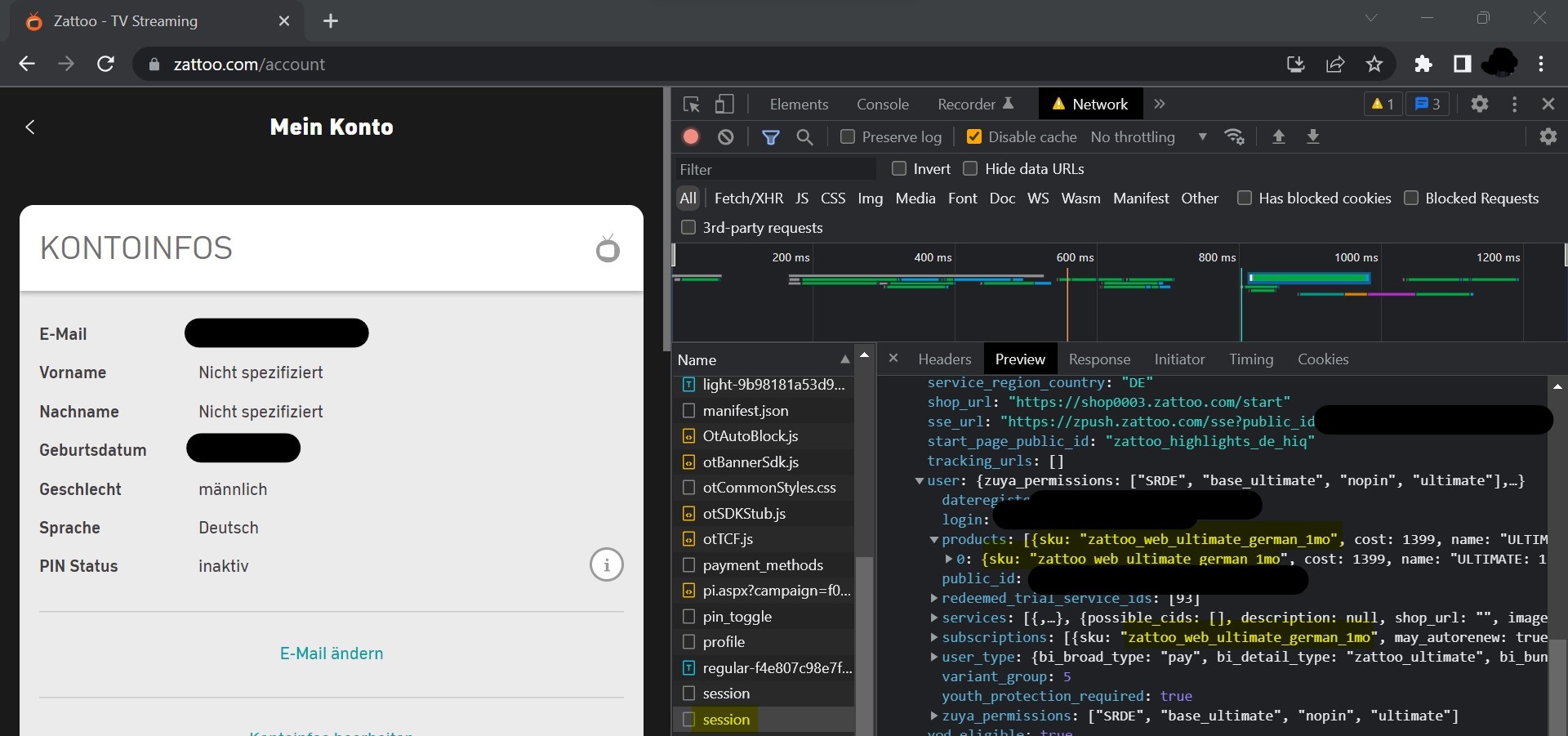1568x736 pixels.
Task: Open Chrome three-dot menu
Action: click(x=1541, y=64)
